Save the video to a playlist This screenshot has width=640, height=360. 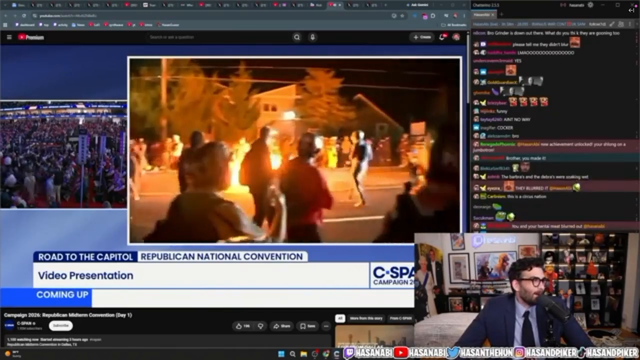(308, 326)
